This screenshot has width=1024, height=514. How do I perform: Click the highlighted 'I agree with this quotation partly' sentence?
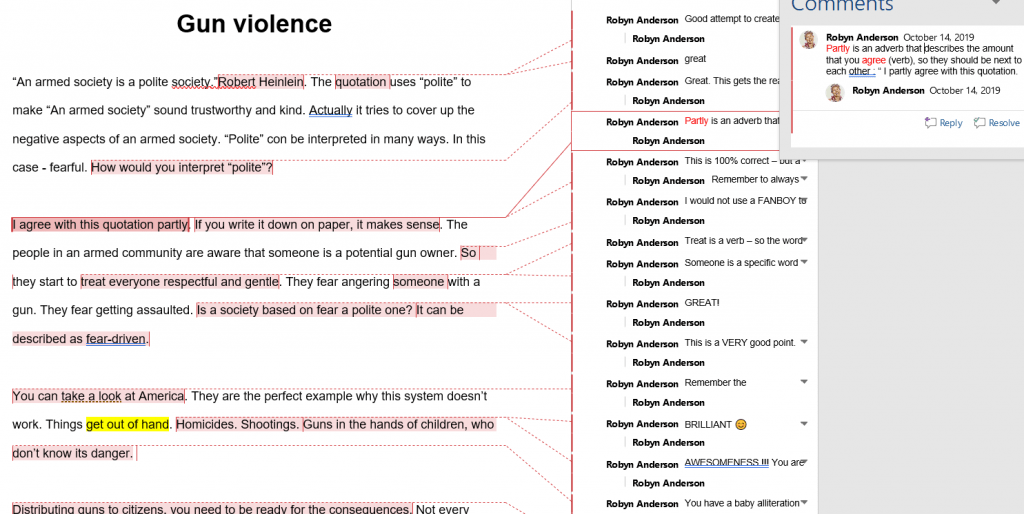[100, 225]
